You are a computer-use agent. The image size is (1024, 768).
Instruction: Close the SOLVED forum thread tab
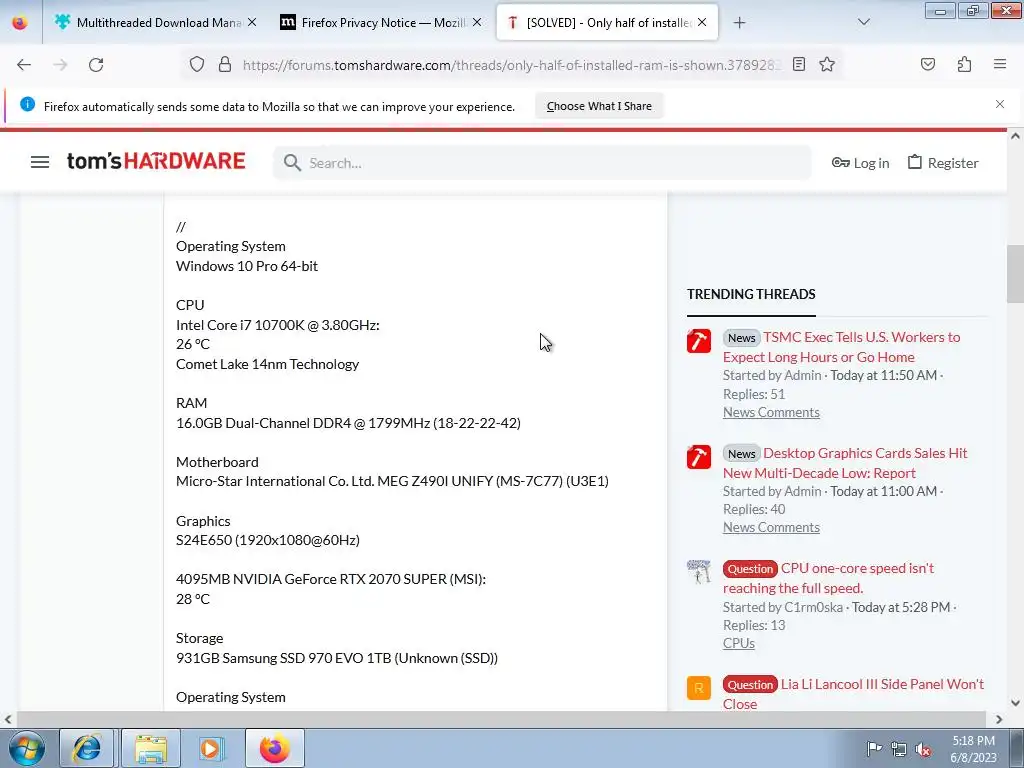(x=702, y=23)
